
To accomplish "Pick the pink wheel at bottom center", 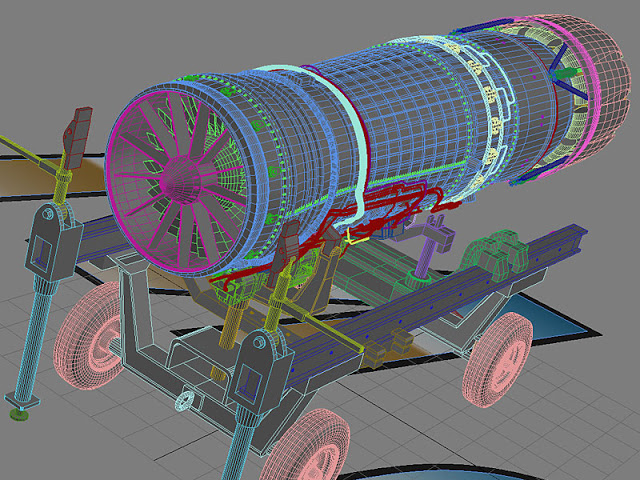I will 306,447.
